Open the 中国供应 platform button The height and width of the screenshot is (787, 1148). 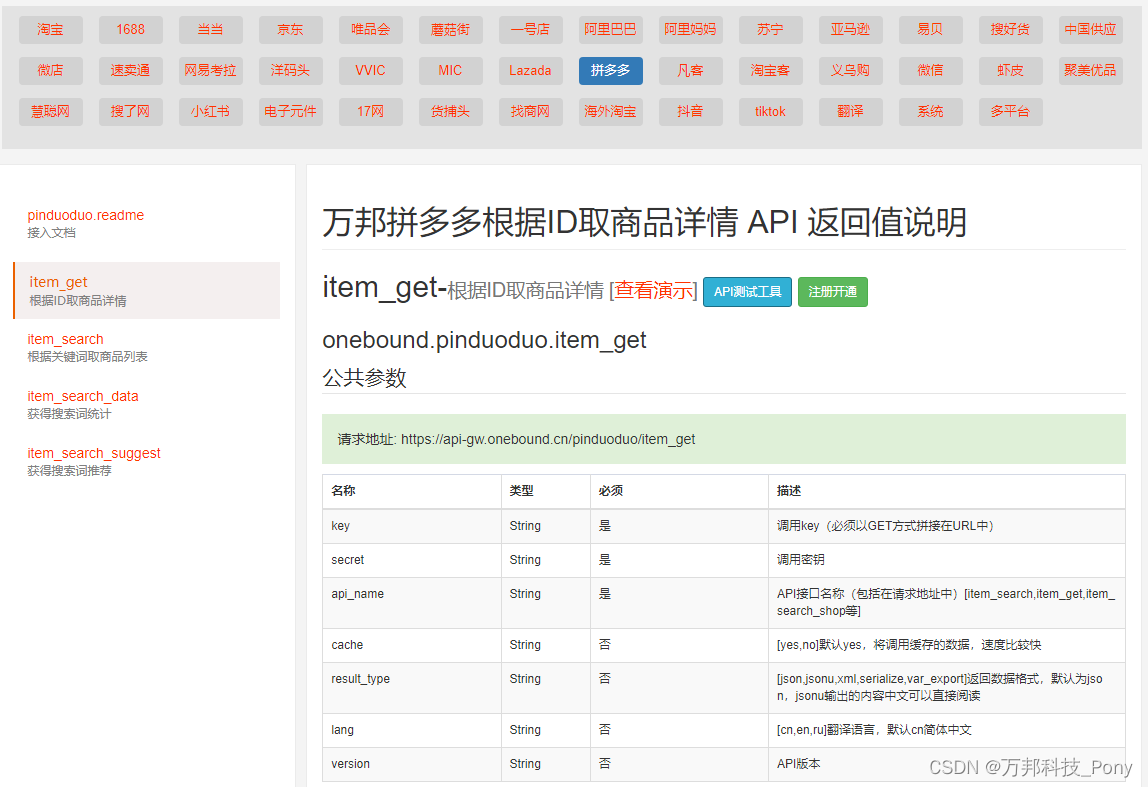tap(1091, 29)
